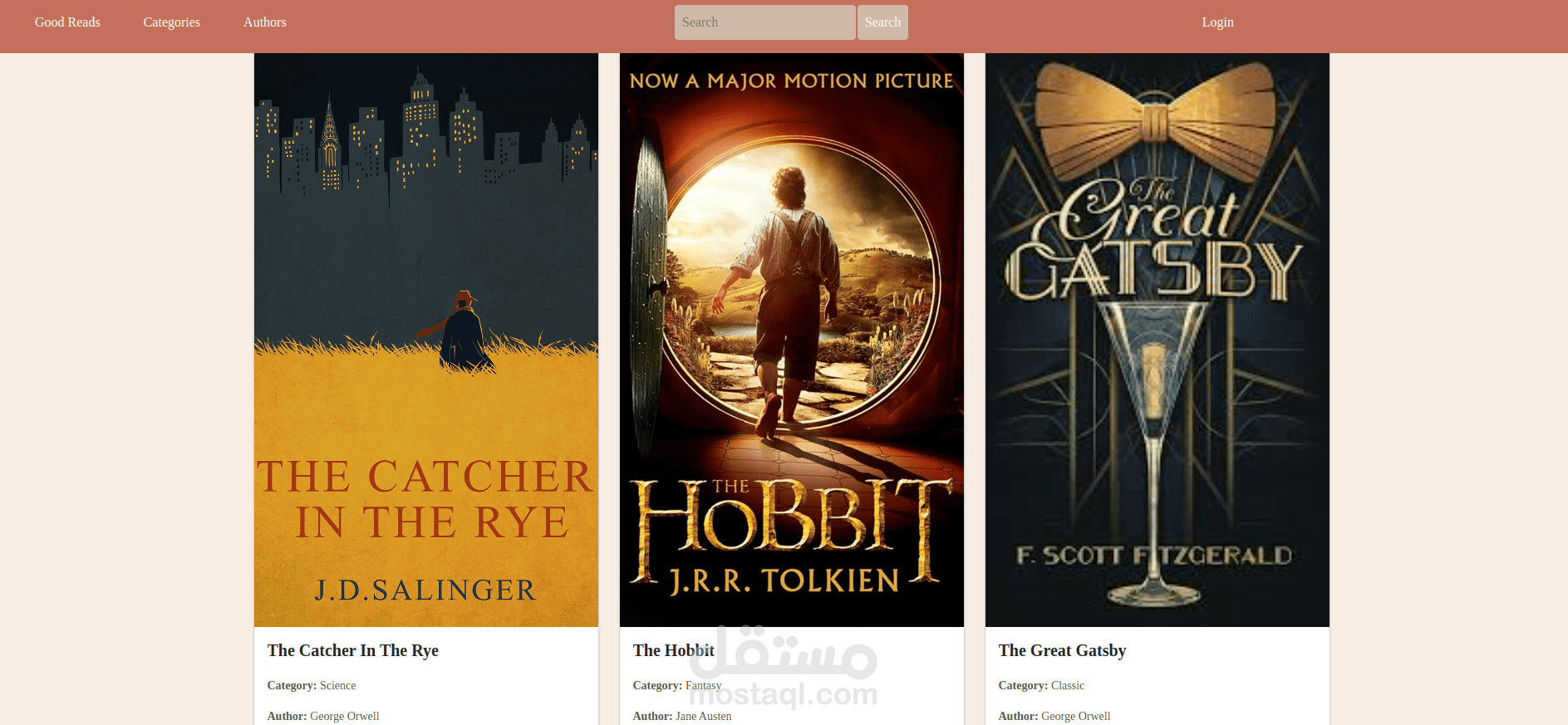Select The Hobbit title text
This screenshot has height=725, width=1568.
point(673,650)
